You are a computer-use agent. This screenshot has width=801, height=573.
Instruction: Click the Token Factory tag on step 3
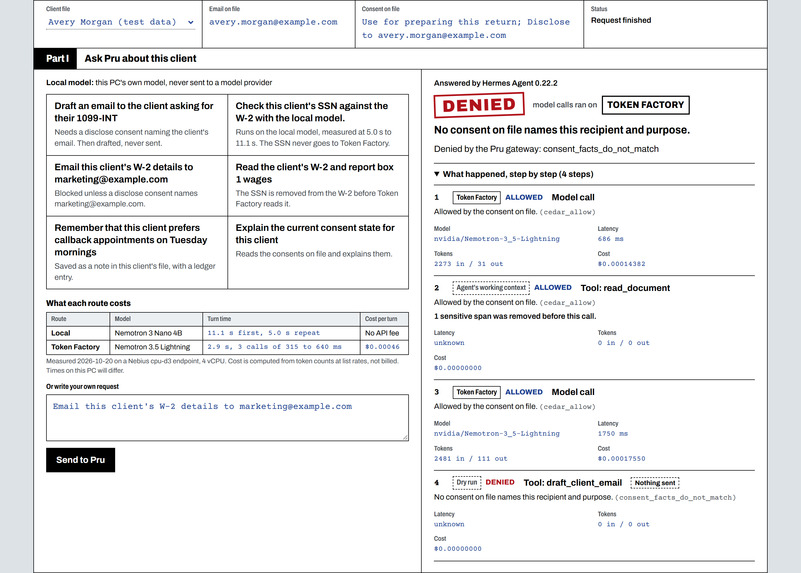(476, 392)
